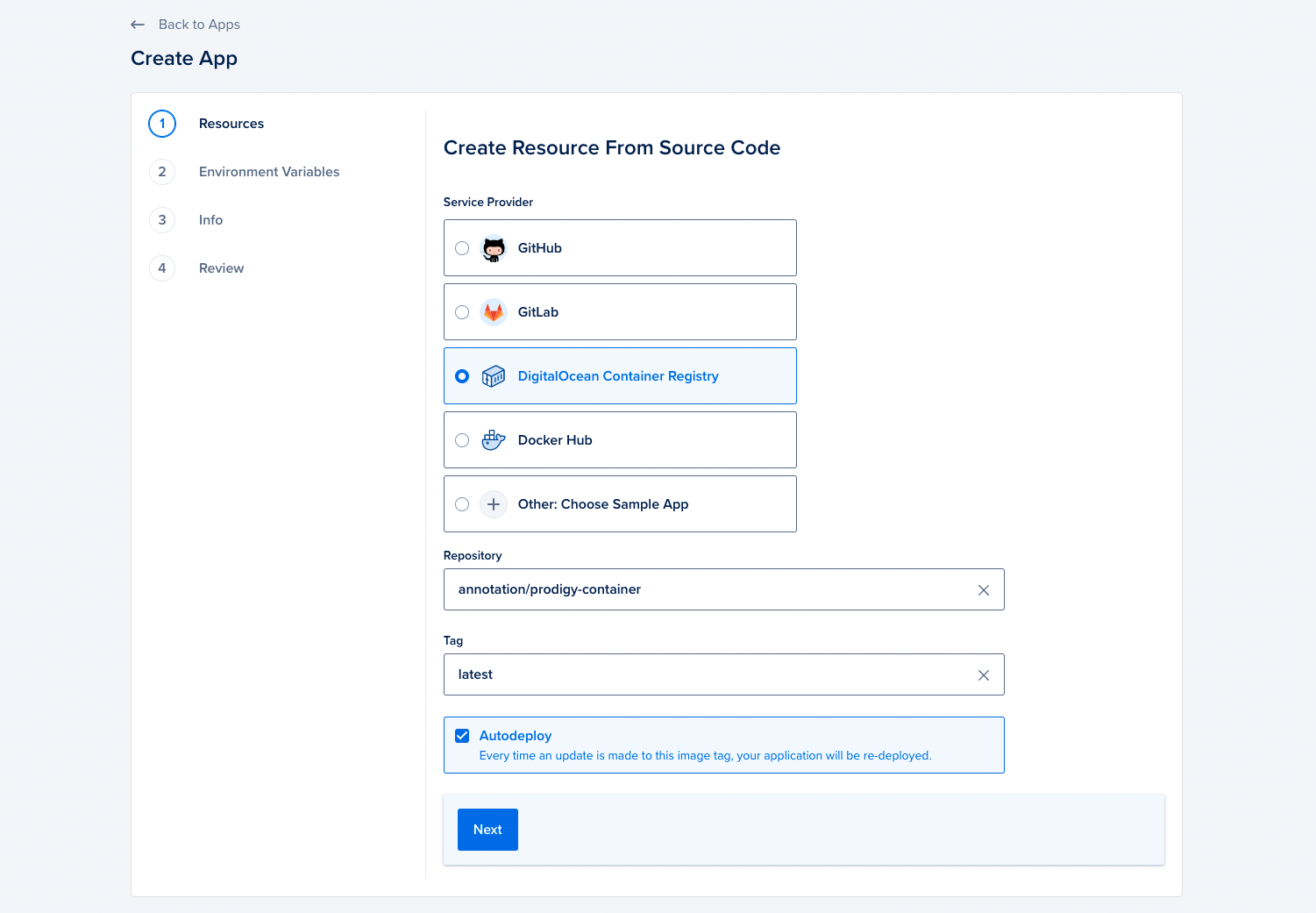Click the Container Registry box icon
Image resolution: width=1316 pixels, height=913 pixels.
click(494, 376)
